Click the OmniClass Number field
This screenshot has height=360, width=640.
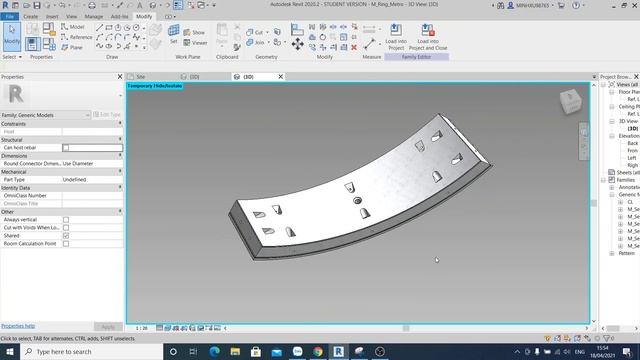click(92, 196)
